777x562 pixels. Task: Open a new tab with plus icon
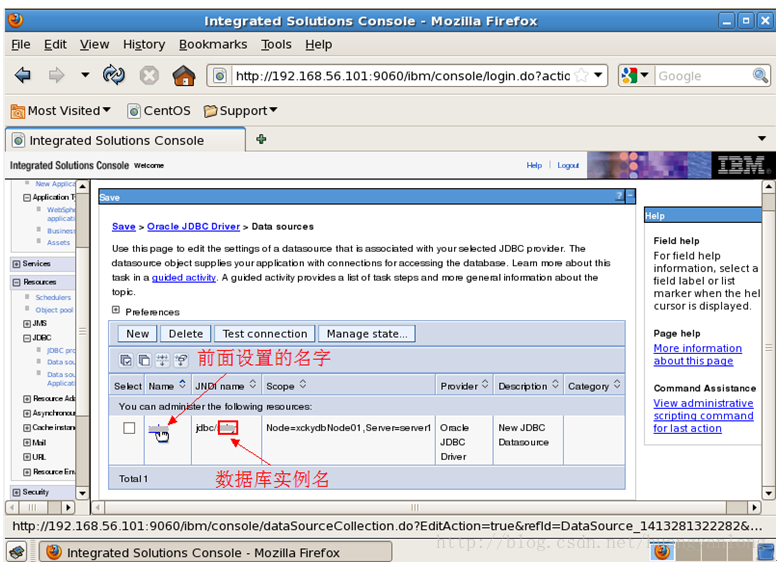261,139
